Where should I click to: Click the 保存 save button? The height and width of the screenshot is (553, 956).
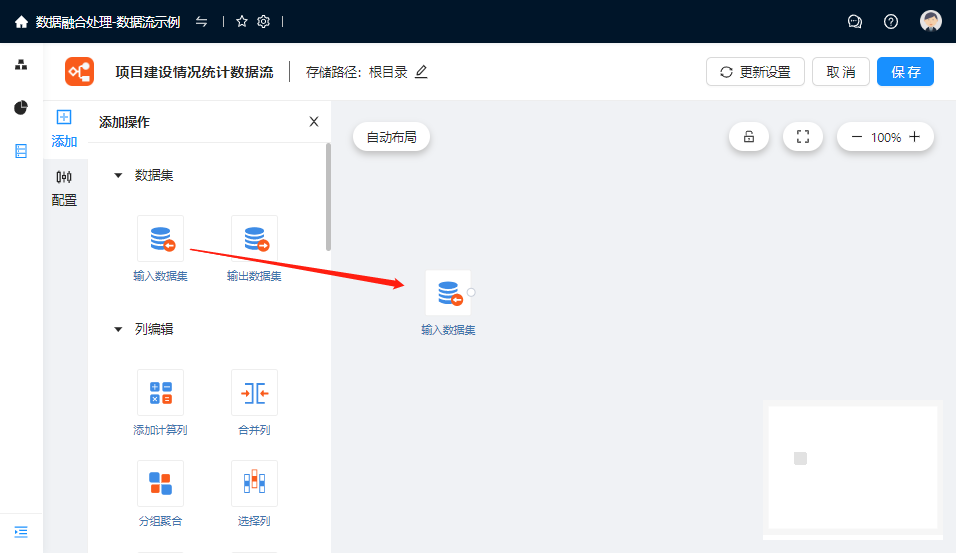[905, 72]
